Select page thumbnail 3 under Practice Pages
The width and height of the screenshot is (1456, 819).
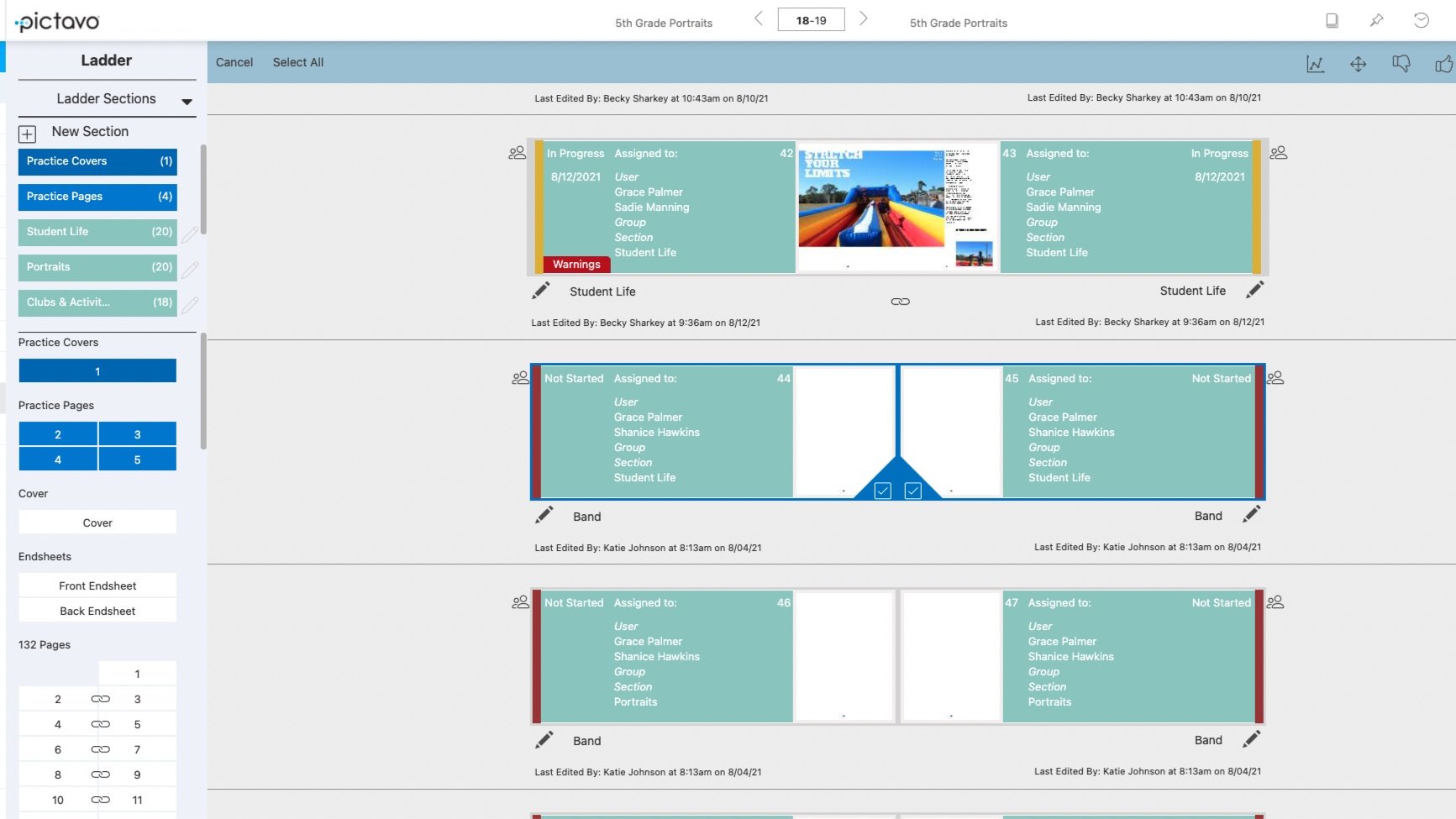pos(138,433)
